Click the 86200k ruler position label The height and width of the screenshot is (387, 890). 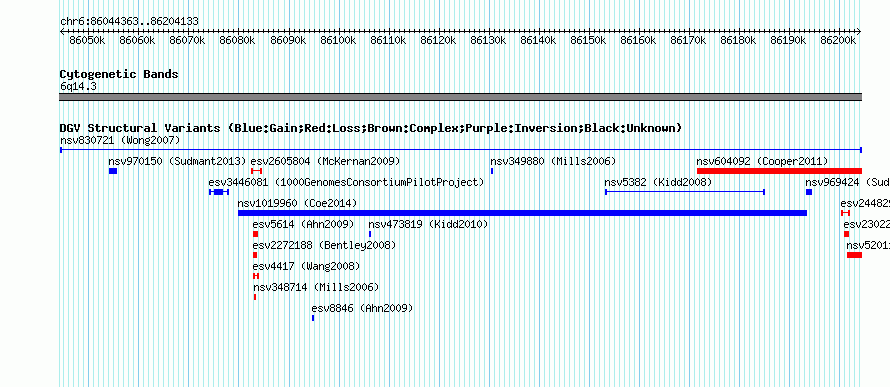point(838,40)
